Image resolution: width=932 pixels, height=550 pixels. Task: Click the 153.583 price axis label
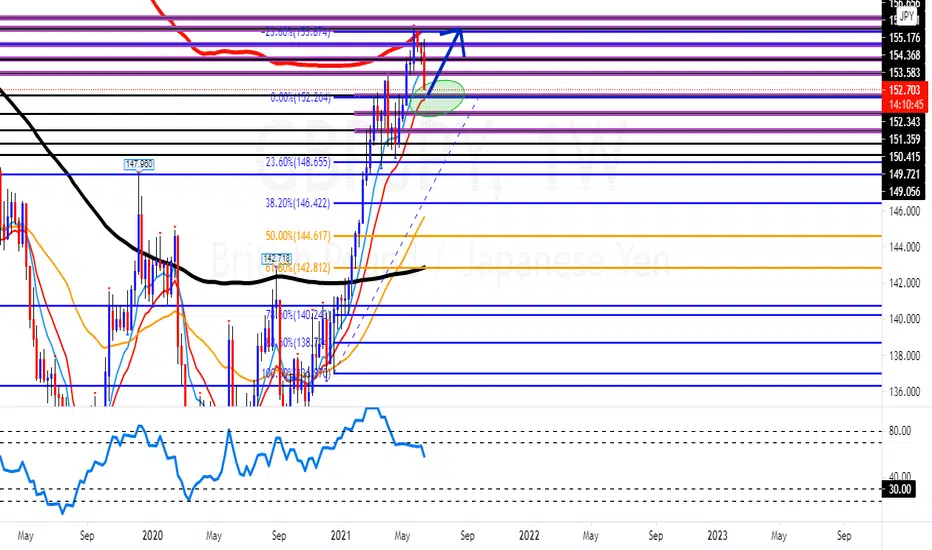(904, 73)
